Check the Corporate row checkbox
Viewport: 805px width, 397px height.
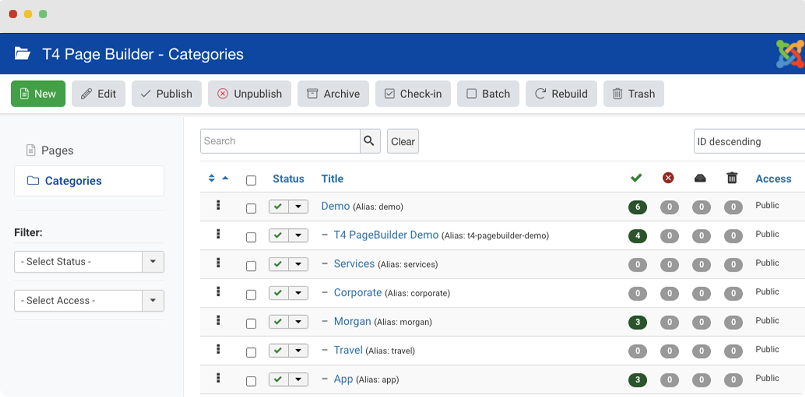251,295
